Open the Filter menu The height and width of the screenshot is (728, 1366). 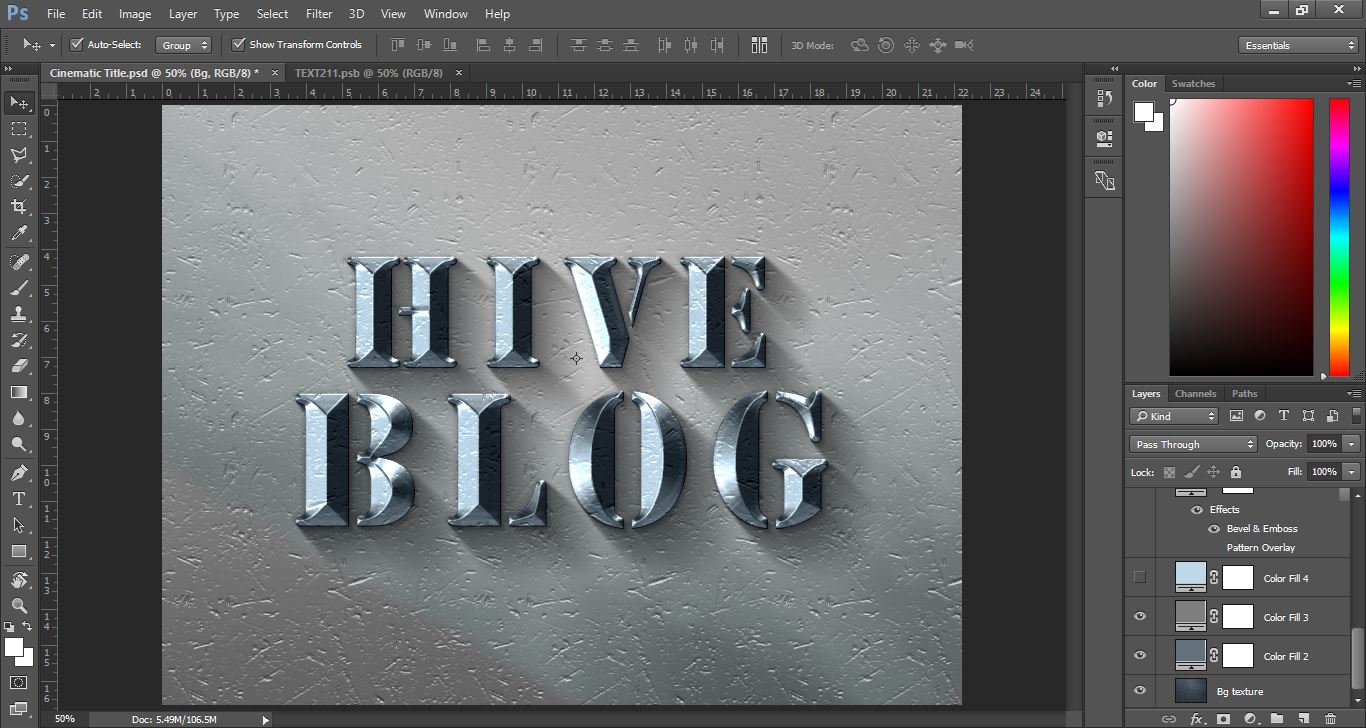[x=319, y=14]
